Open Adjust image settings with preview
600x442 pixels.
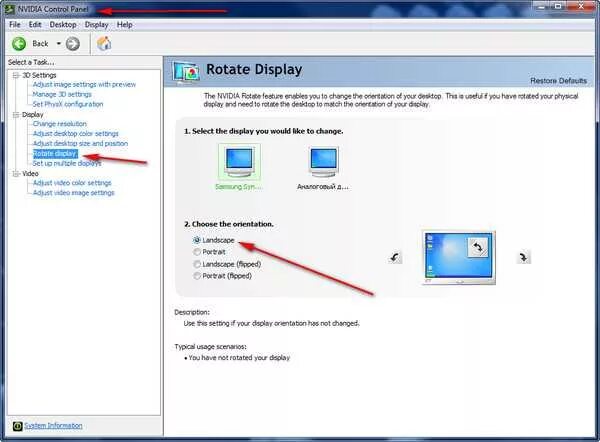(84, 85)
